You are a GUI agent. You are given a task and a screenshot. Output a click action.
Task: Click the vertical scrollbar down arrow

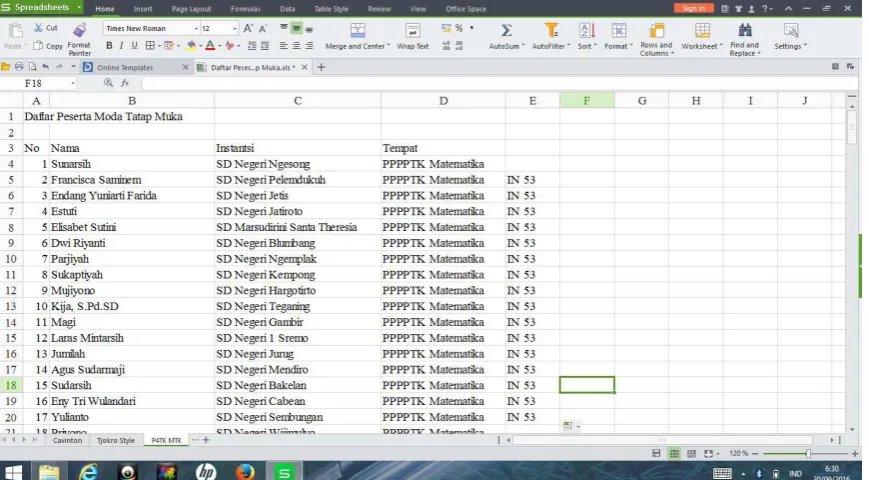[852, 429]
